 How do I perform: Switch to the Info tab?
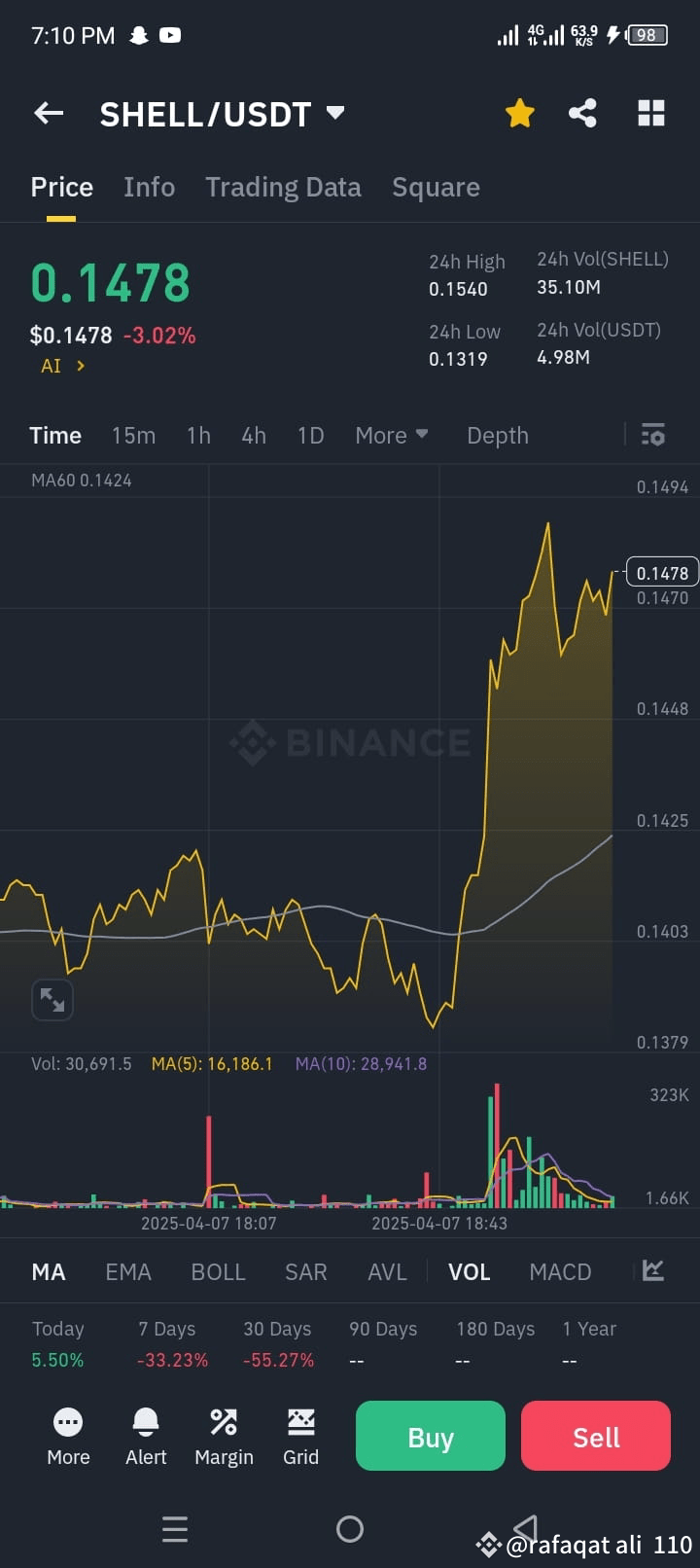pos(149,187)
